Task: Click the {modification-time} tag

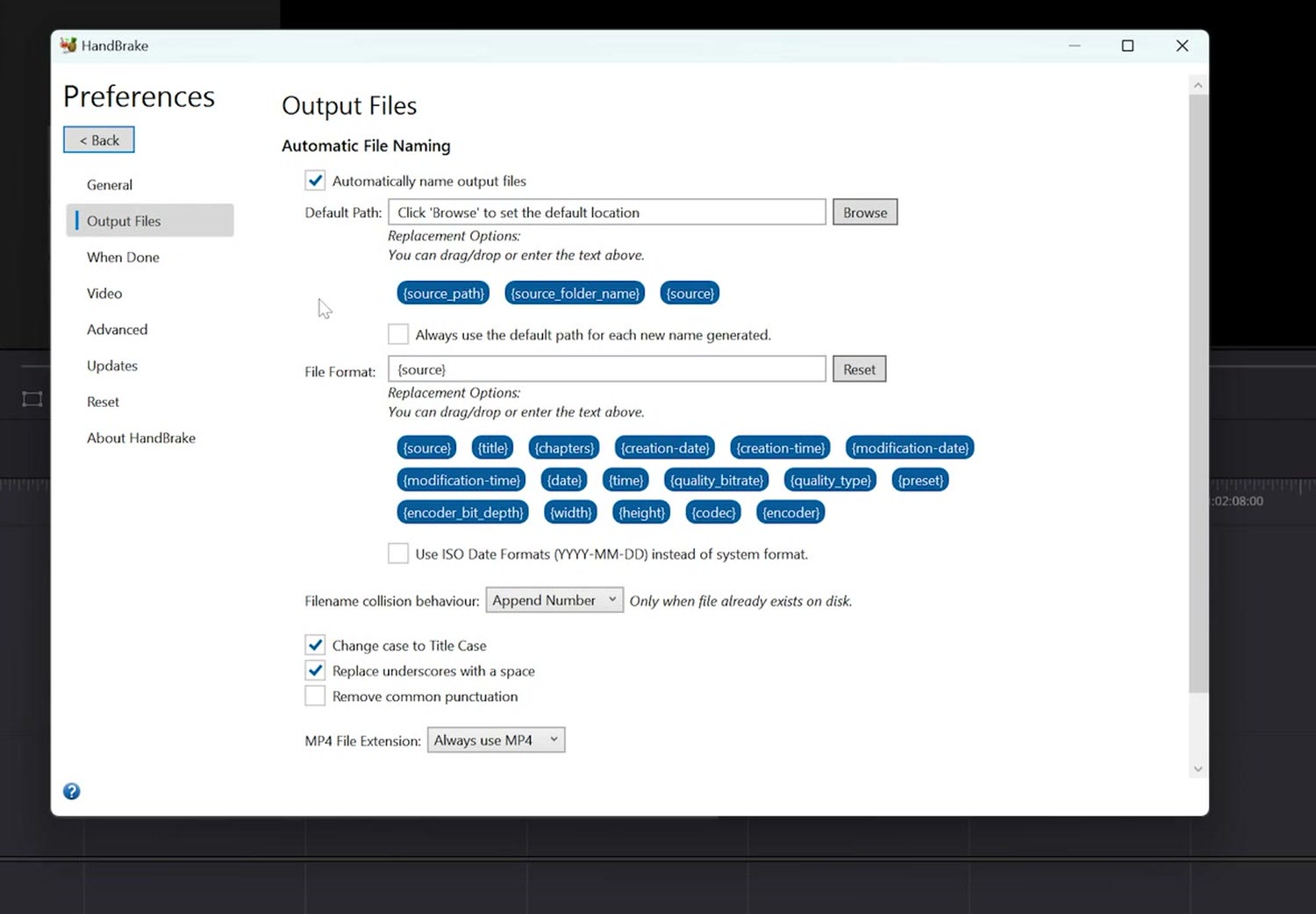Action: pos(461,480)
